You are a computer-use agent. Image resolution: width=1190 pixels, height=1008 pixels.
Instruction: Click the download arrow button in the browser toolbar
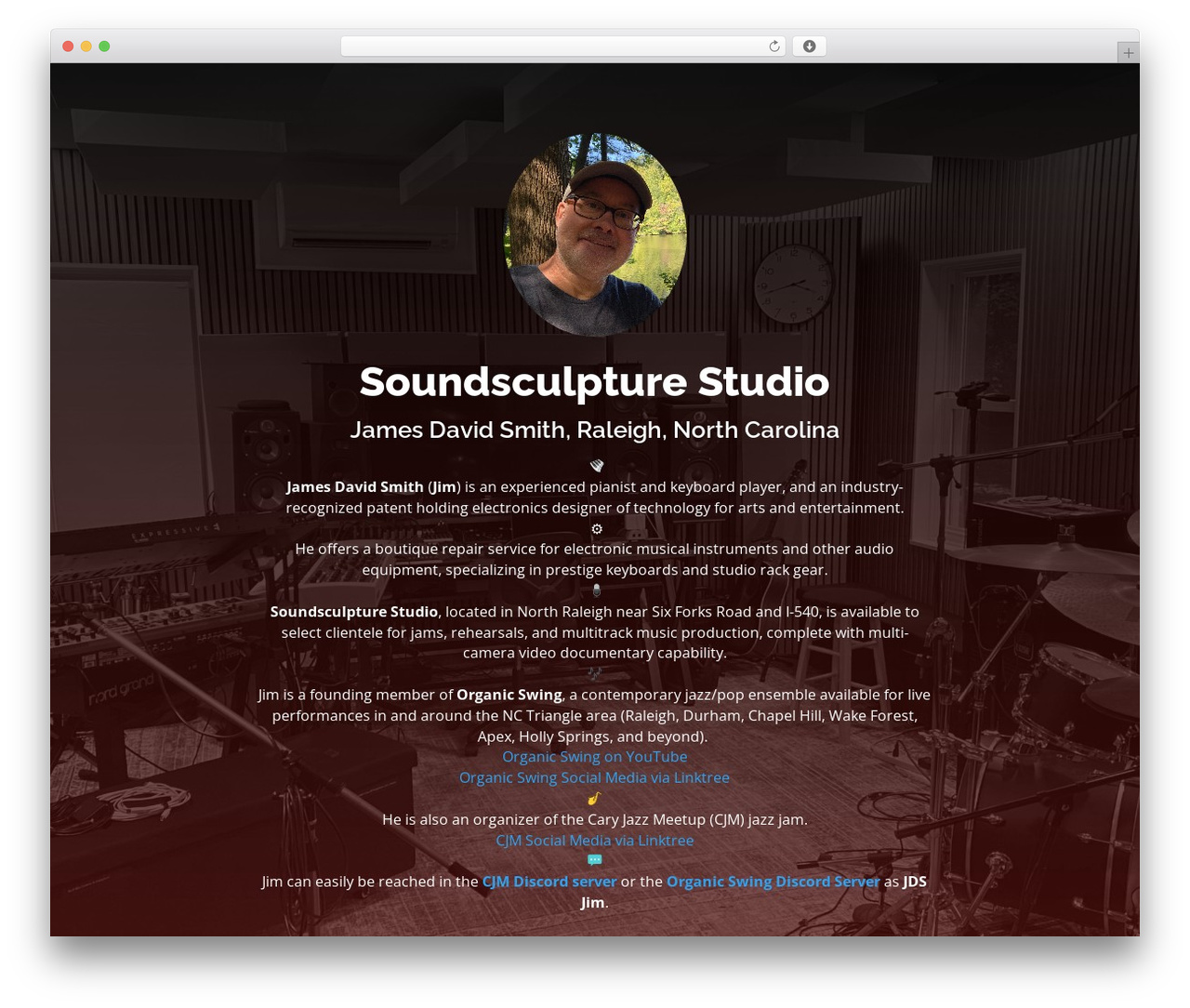pyautogui.click(x=809, y=46)
